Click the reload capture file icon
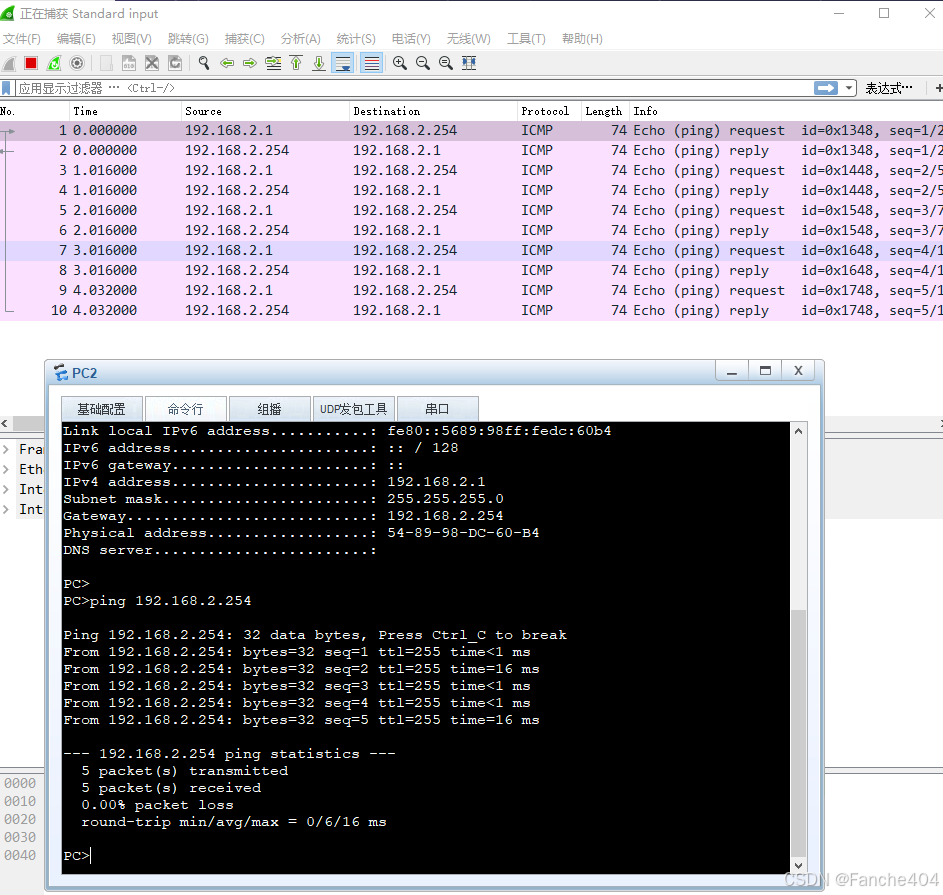943x895 pixels. 175,63
